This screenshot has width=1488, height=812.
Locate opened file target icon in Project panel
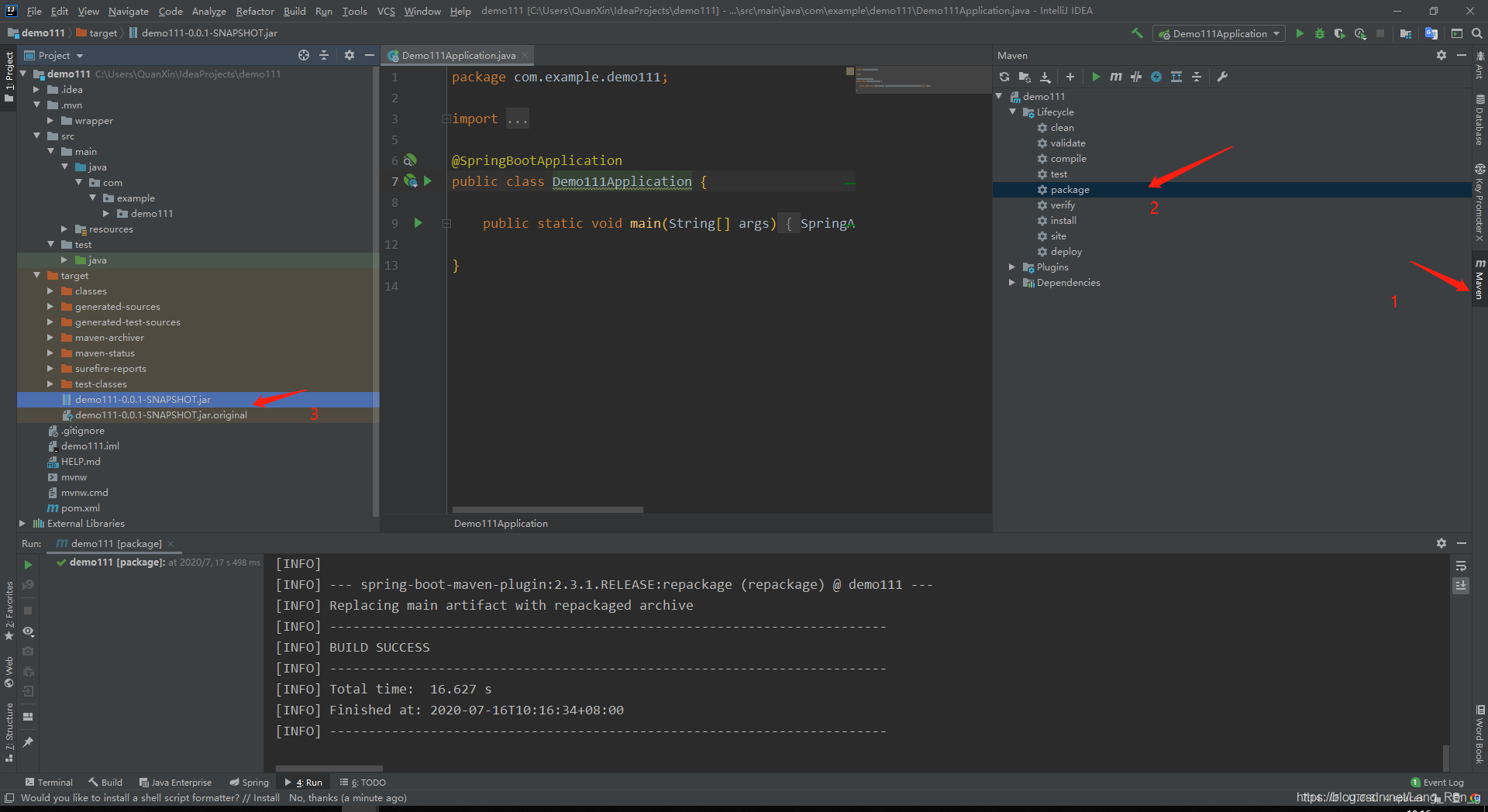point(304,55)
